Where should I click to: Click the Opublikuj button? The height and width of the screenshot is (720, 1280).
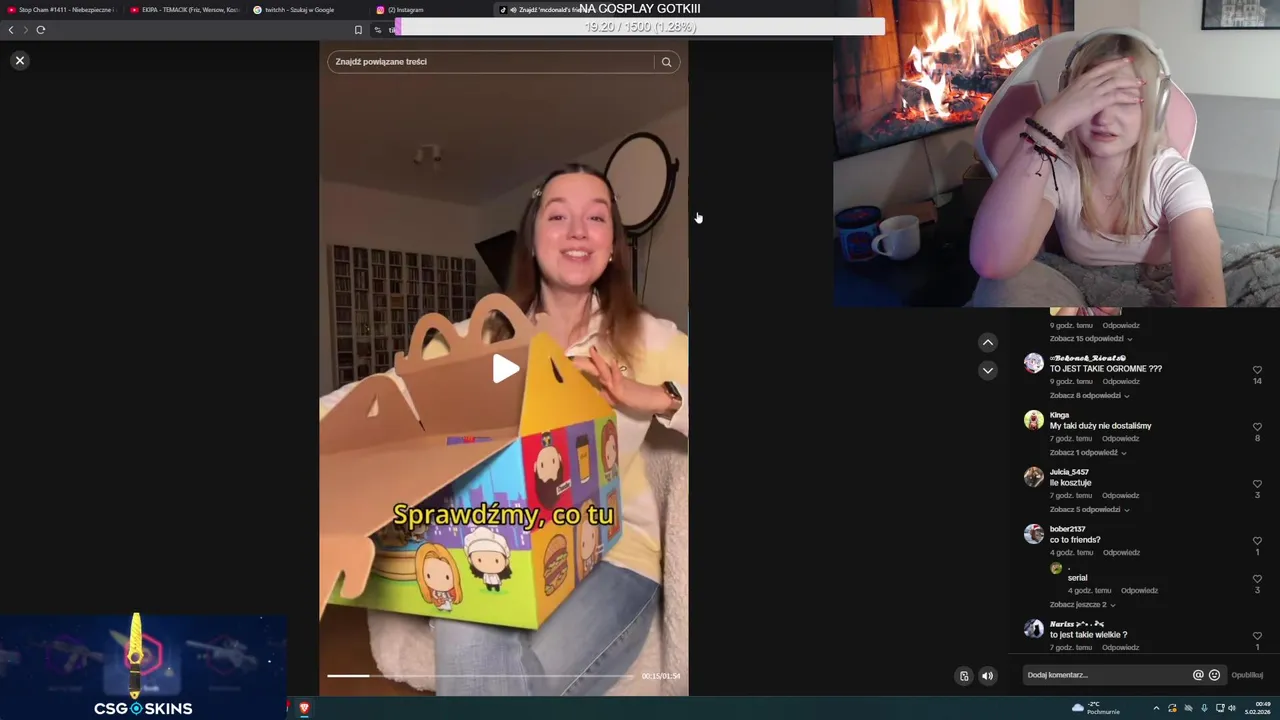tap(1247, 675)
